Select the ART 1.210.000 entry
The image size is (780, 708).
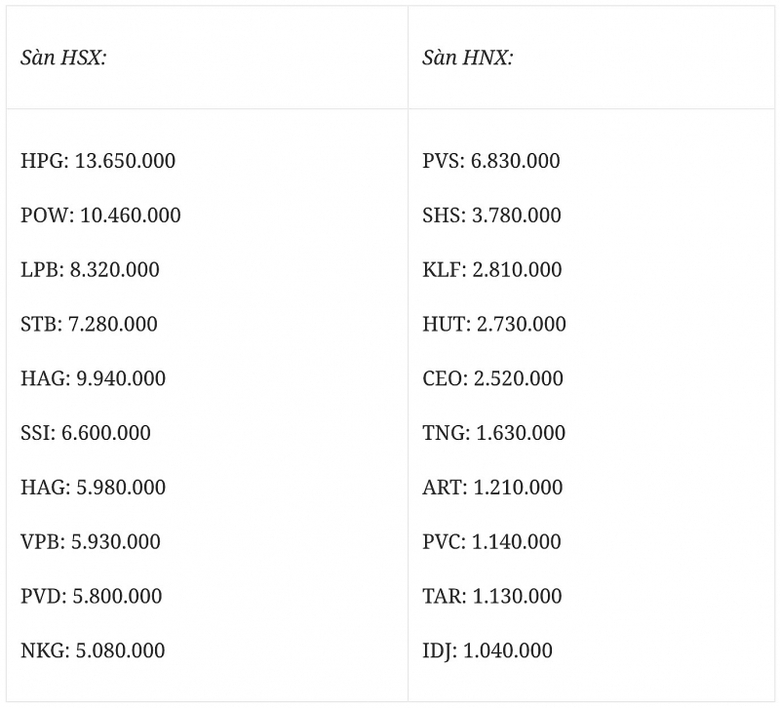(x=492, y=488)
